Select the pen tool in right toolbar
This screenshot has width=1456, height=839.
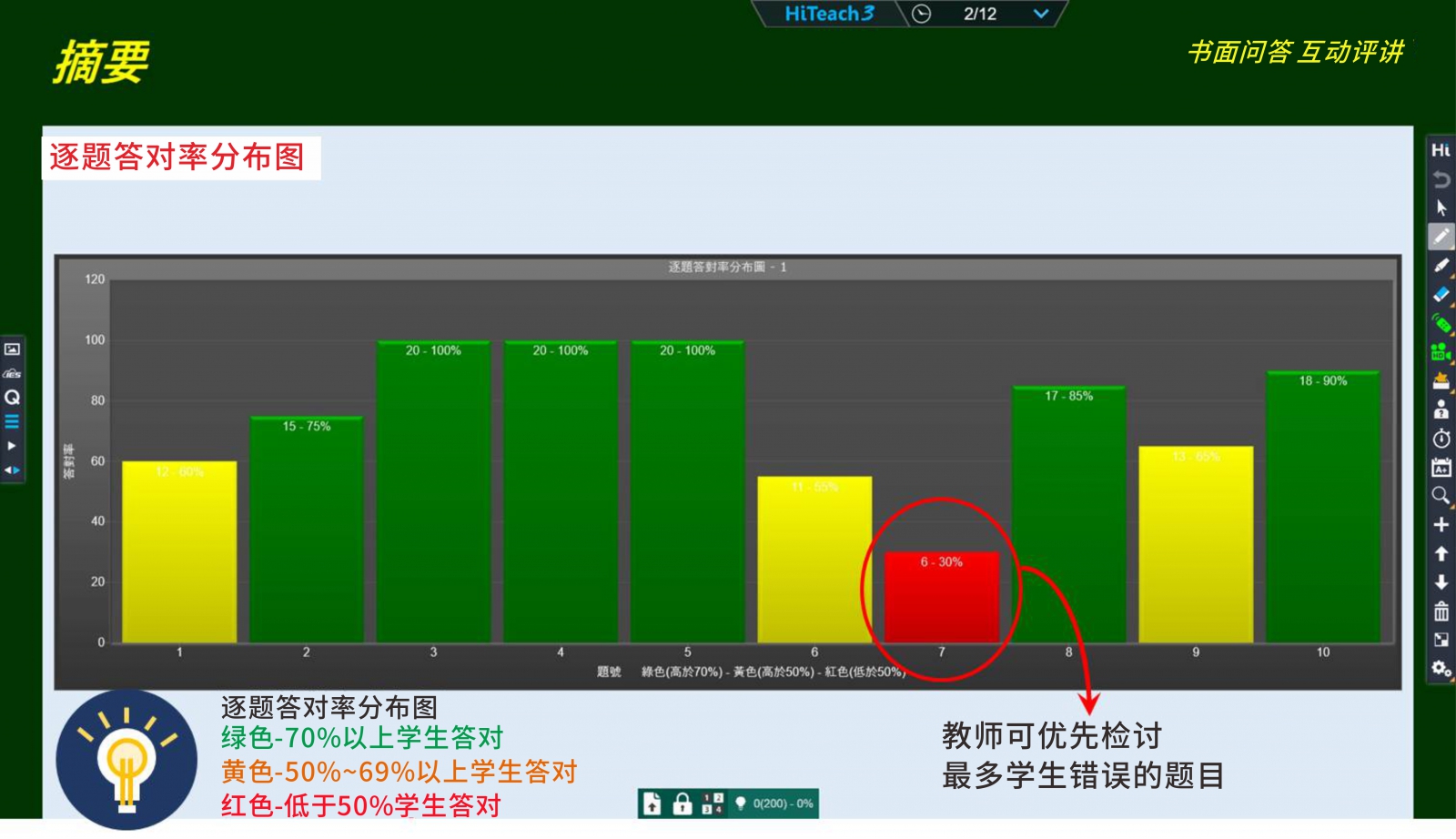coord(1441,237)
